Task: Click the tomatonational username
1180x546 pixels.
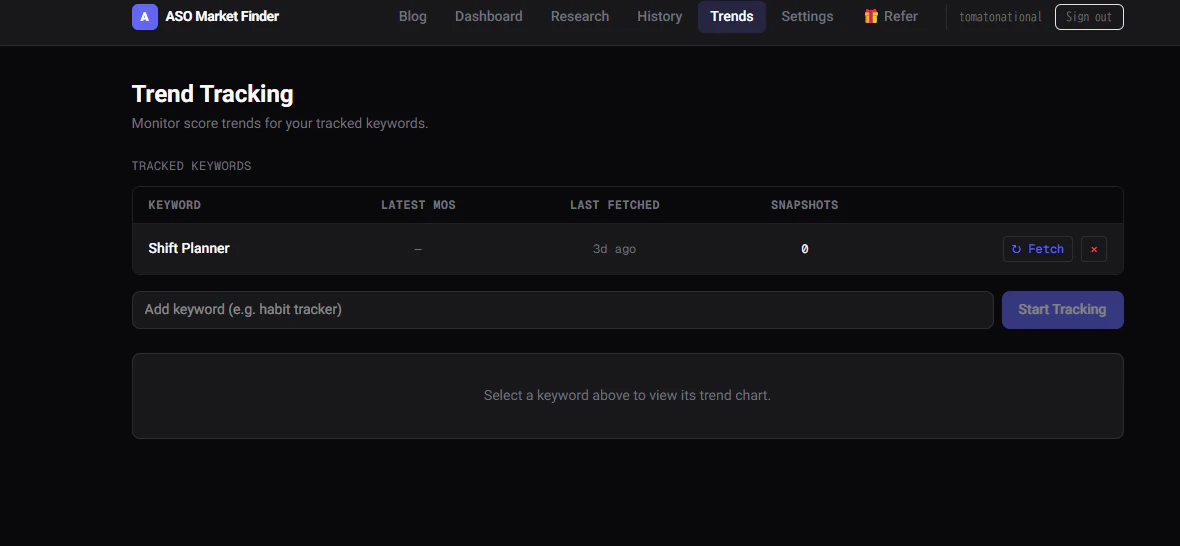Action: pyautogui.click(x=1000, y=17)
